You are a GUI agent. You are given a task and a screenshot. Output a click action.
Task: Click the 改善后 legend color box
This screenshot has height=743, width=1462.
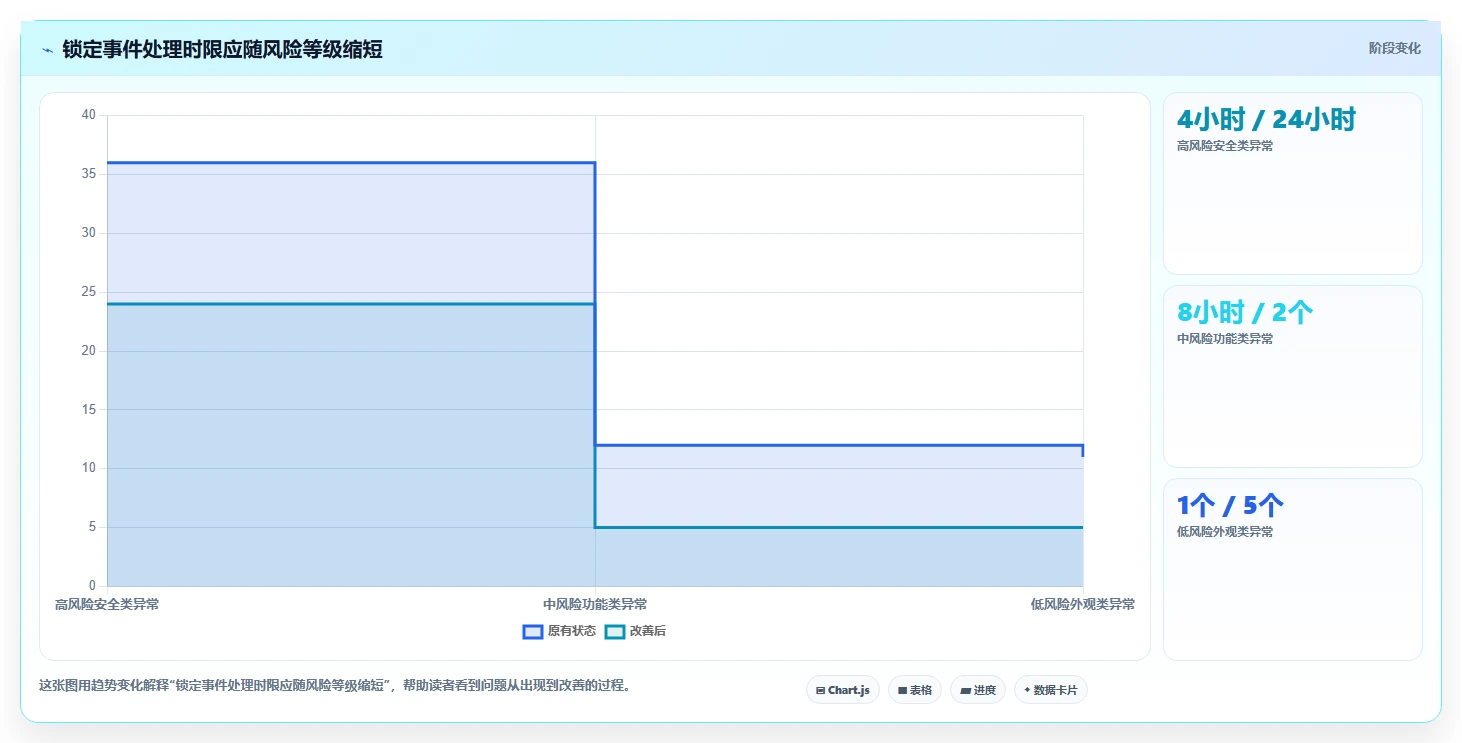coord(615,631)
